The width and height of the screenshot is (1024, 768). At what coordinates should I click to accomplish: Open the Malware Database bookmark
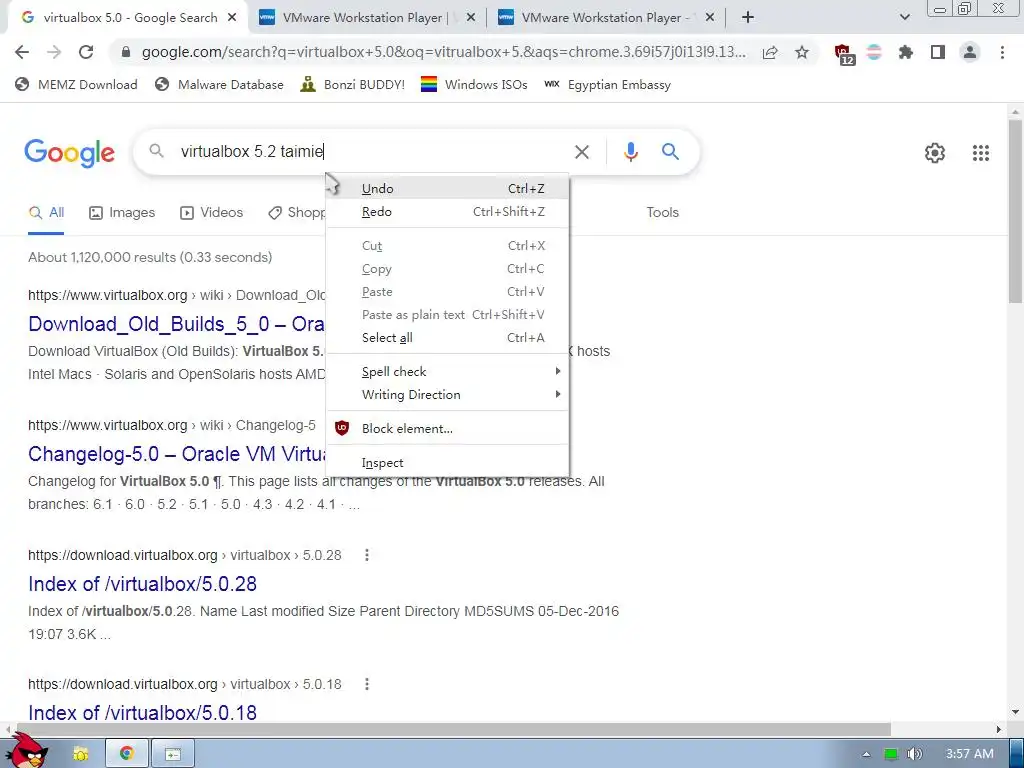pyautogui.click(x=219, y=85)
